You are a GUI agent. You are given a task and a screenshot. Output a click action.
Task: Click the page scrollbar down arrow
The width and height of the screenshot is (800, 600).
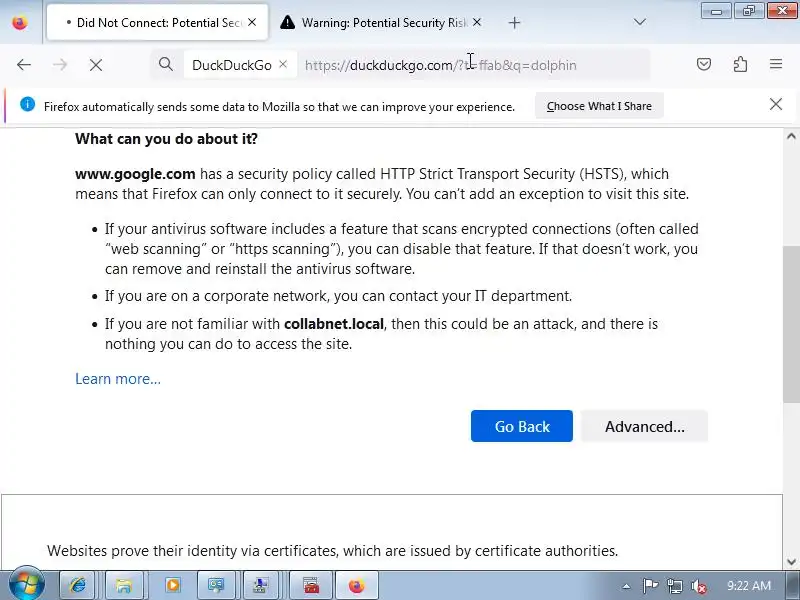791,562
